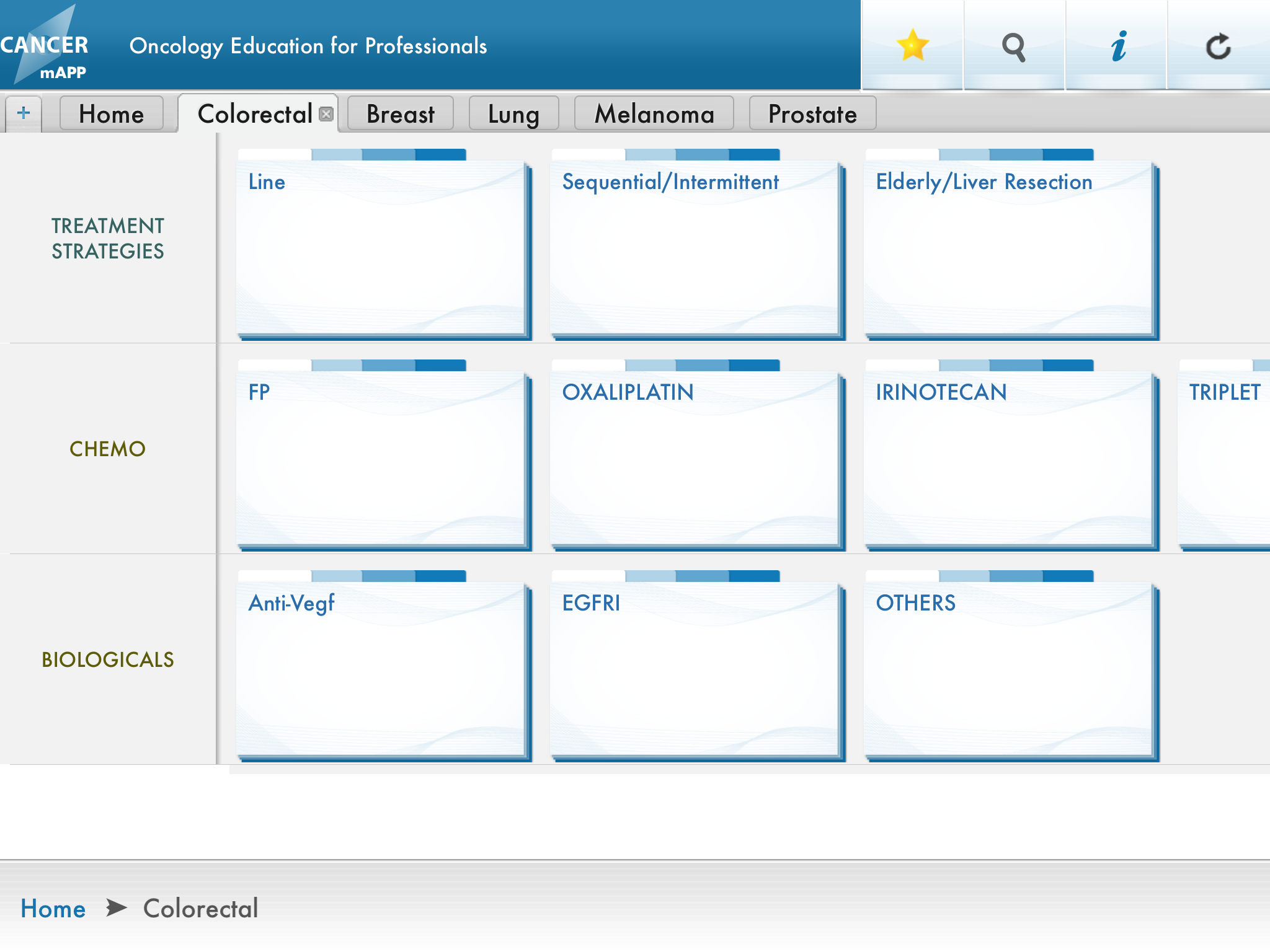The height and width of the screenshot is (952, 1270).
Task: Open the Sequential/Intermittent card
Action: 696,248
